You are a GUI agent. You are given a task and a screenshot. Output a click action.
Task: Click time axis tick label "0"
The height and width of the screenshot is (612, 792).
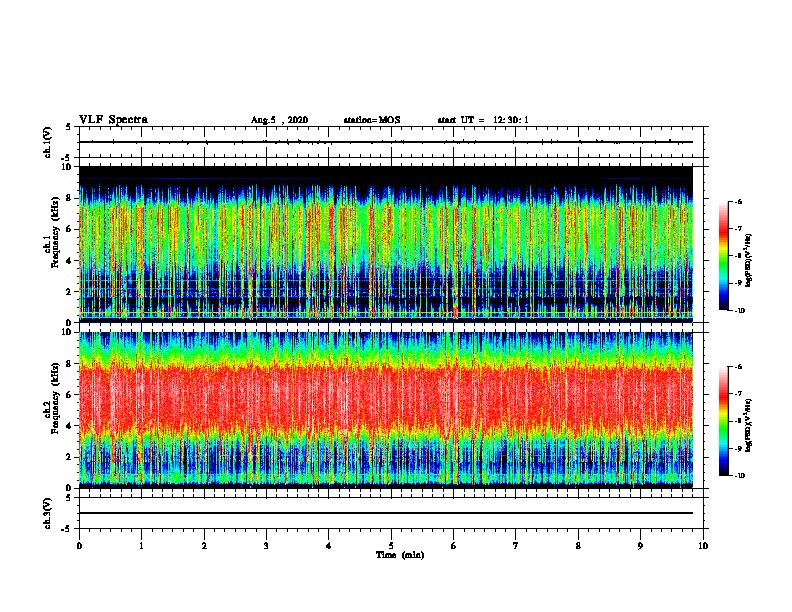point(79,546)
